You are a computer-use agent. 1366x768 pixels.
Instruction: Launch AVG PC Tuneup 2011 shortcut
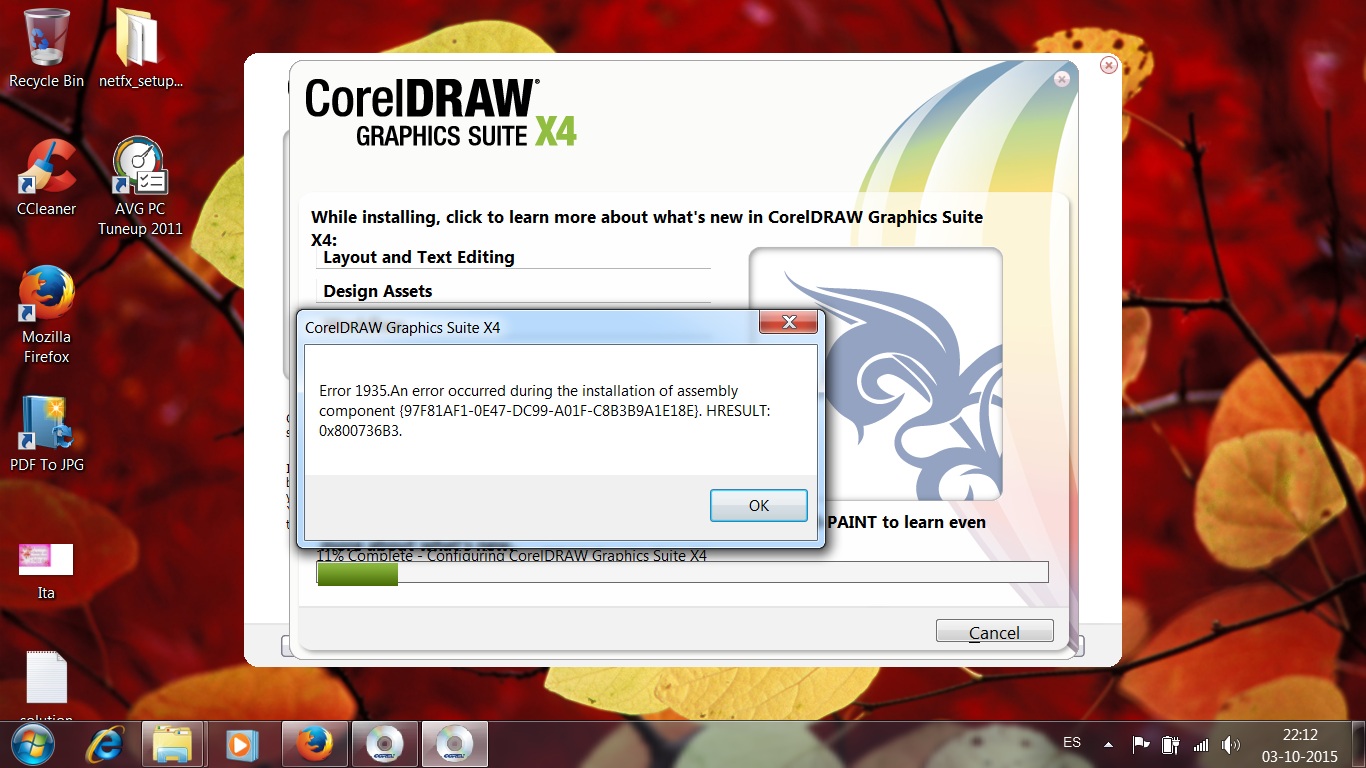point(140,187)
